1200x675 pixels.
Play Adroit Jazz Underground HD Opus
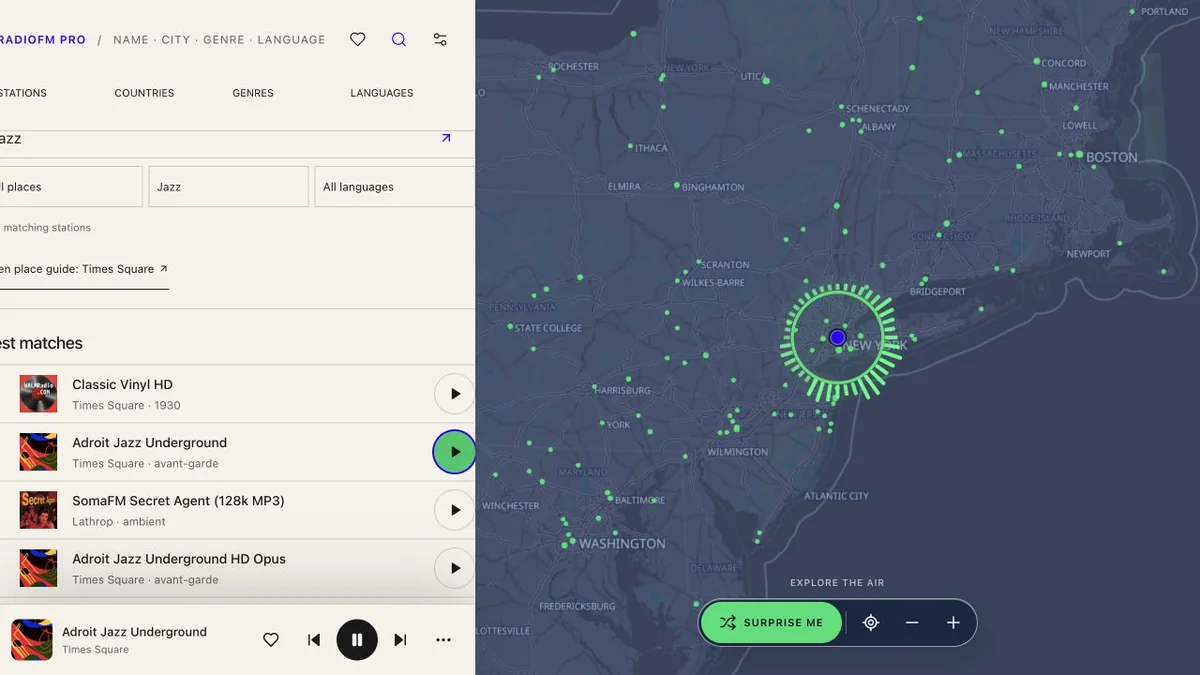454,568
